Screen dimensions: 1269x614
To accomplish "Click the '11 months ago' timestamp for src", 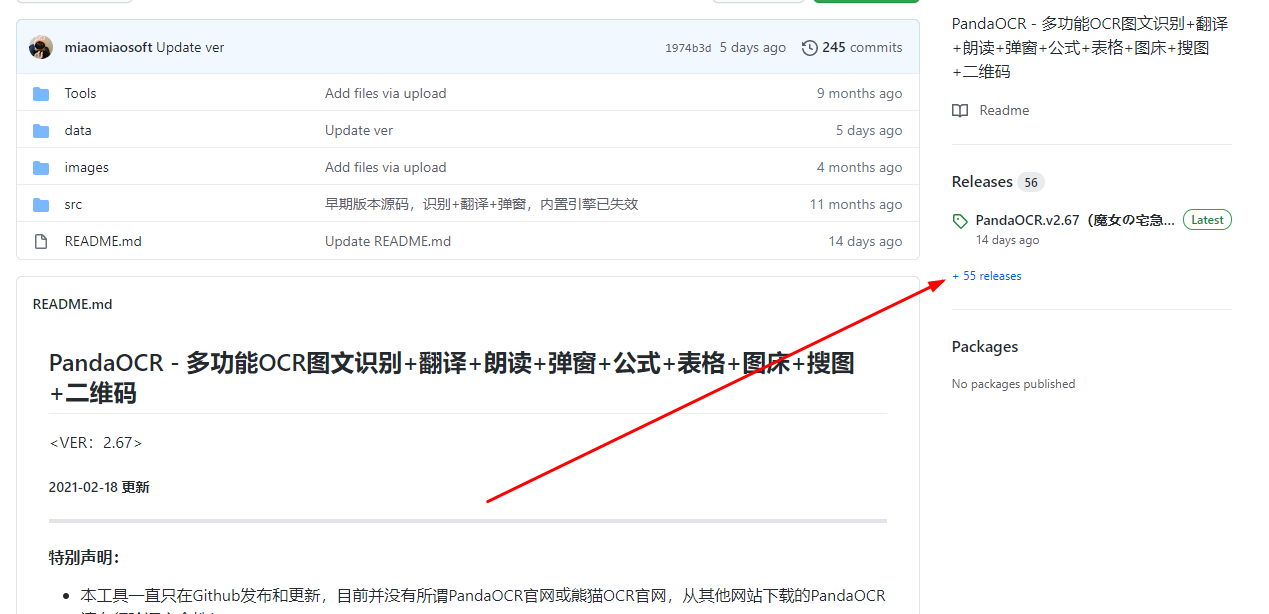I will 856,204.
